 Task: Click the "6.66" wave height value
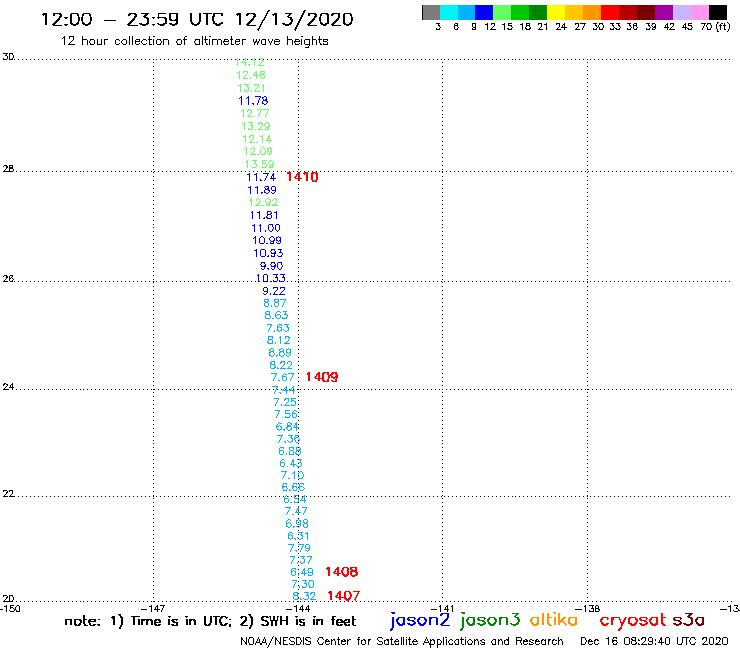click(x=293, y=487)
